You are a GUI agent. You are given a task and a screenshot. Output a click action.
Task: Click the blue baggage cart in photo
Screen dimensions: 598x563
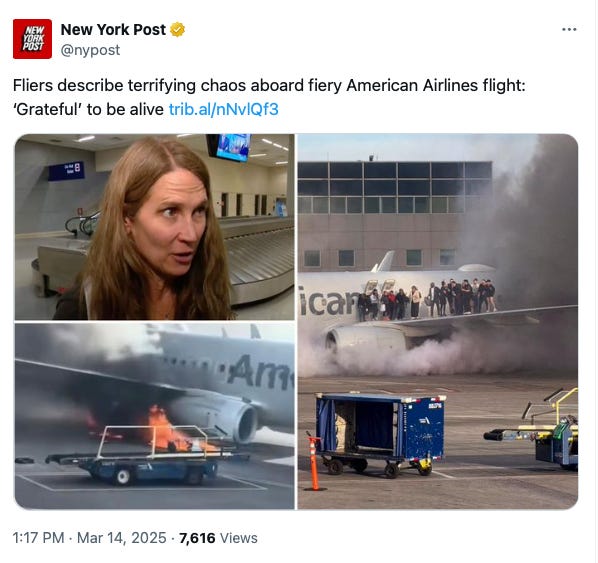click(380, 434)
